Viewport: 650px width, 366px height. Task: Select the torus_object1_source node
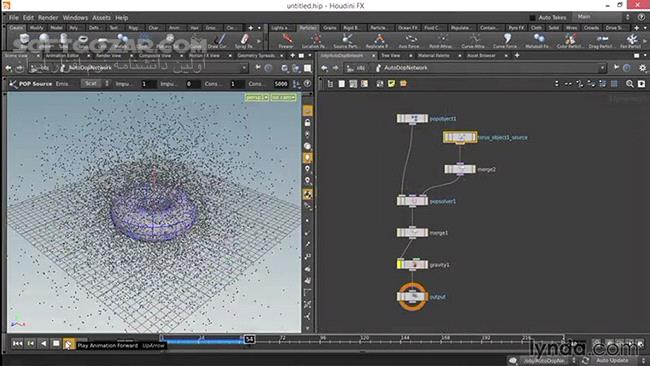tap(460, 137)
